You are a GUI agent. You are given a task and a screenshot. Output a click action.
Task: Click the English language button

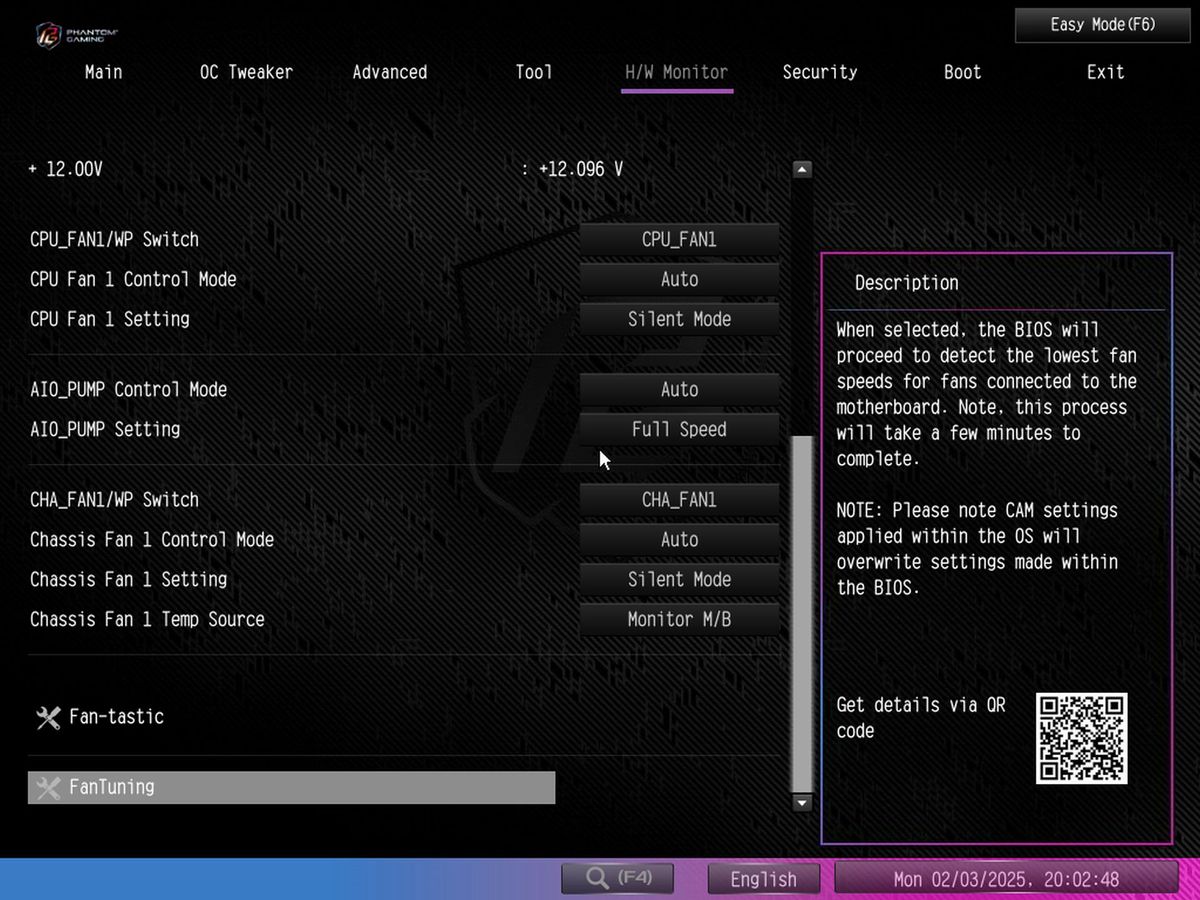pos(764,879)
